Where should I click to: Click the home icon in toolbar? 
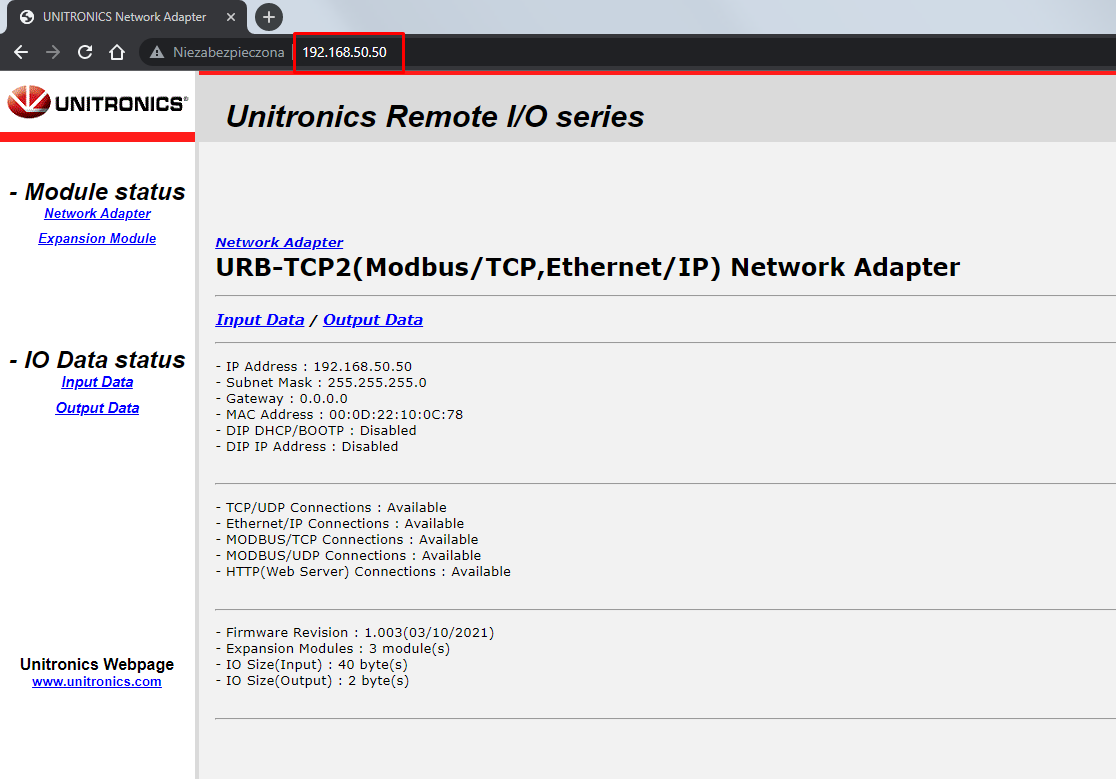117,52
